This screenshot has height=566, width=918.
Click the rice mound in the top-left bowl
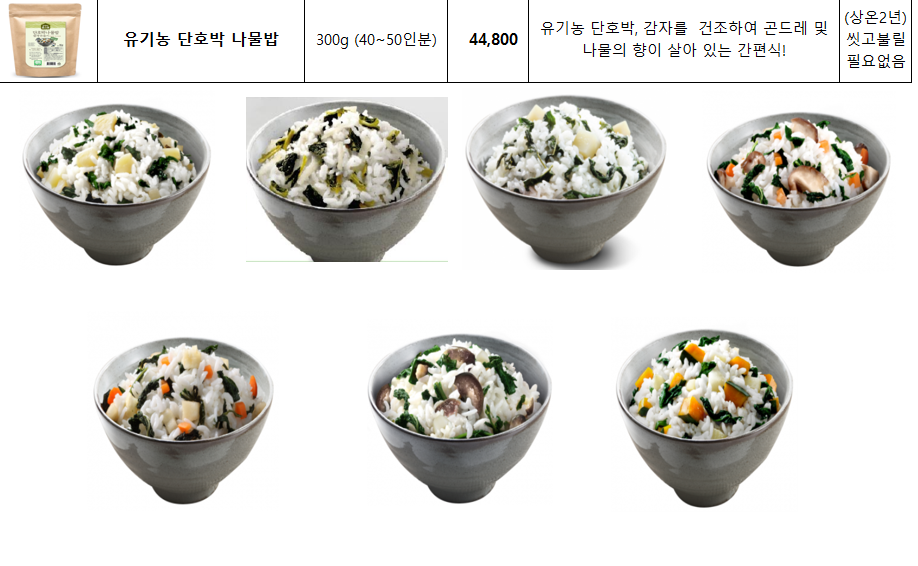[x=117, y=157]
